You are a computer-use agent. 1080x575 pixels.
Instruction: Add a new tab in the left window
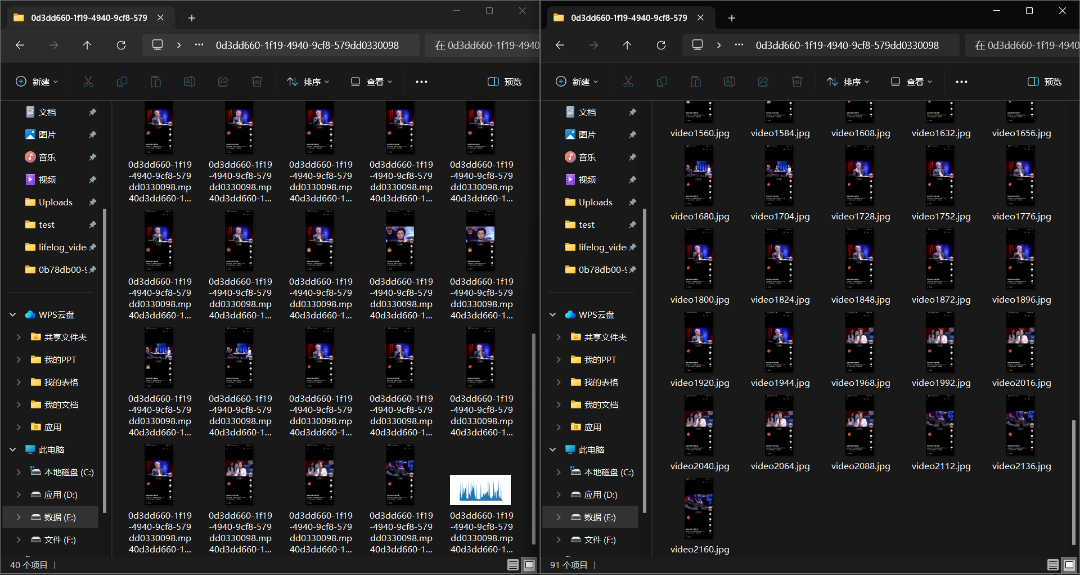191,18
